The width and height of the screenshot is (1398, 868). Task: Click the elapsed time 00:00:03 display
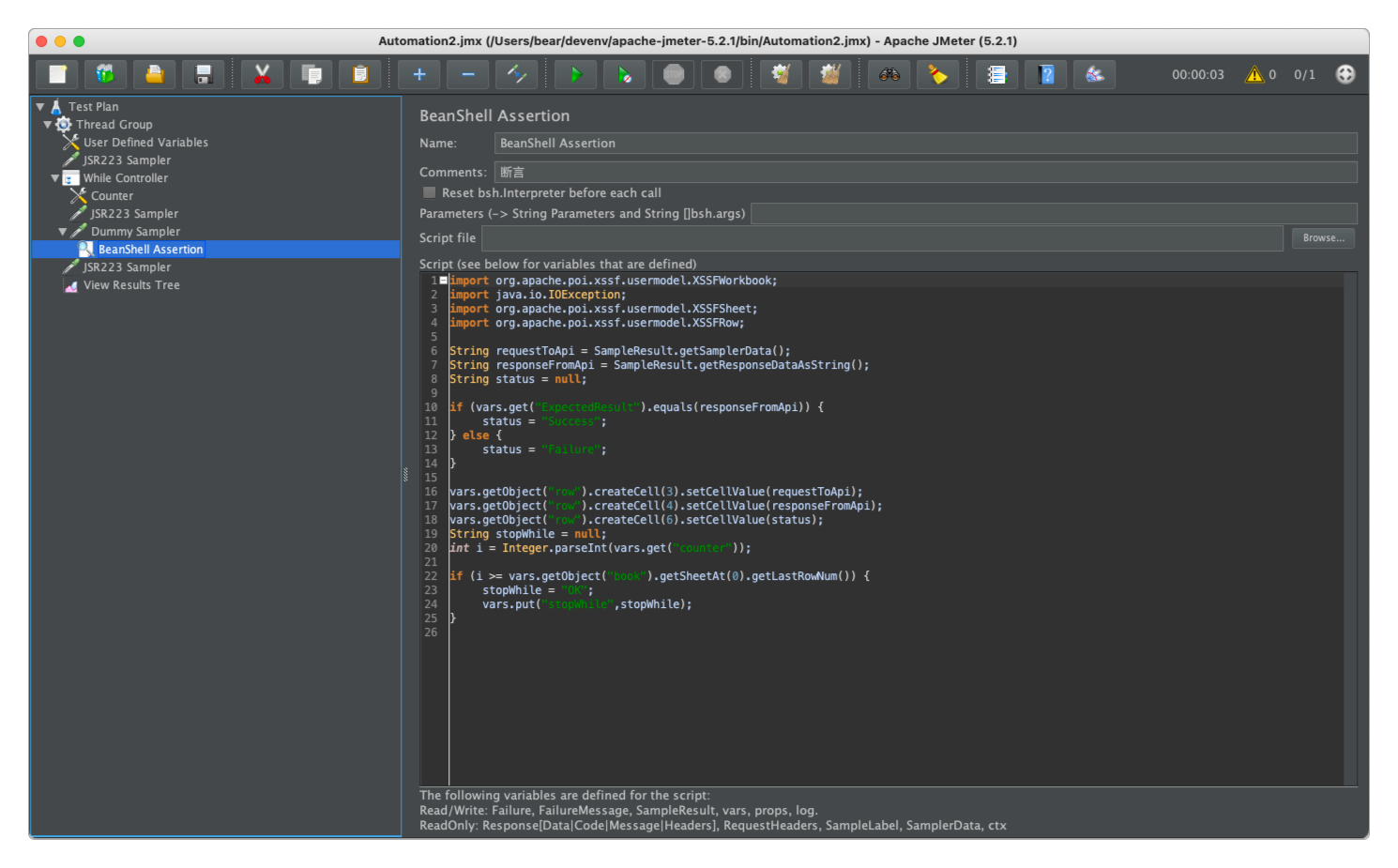[1197, 75]
